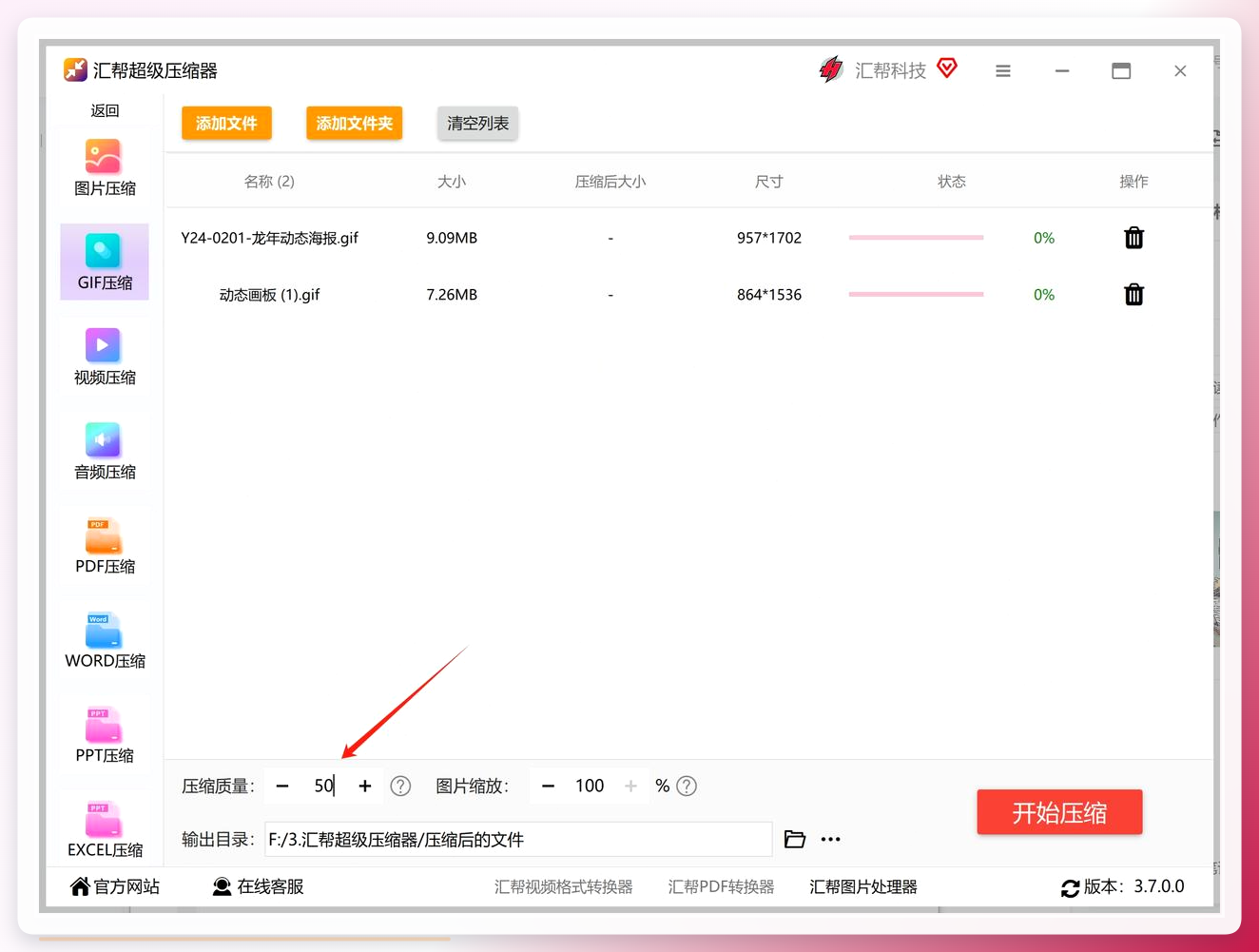The image size is (1259, 952).
Task: Clear the list with 清空列表
Action: (x=477, y=123)
